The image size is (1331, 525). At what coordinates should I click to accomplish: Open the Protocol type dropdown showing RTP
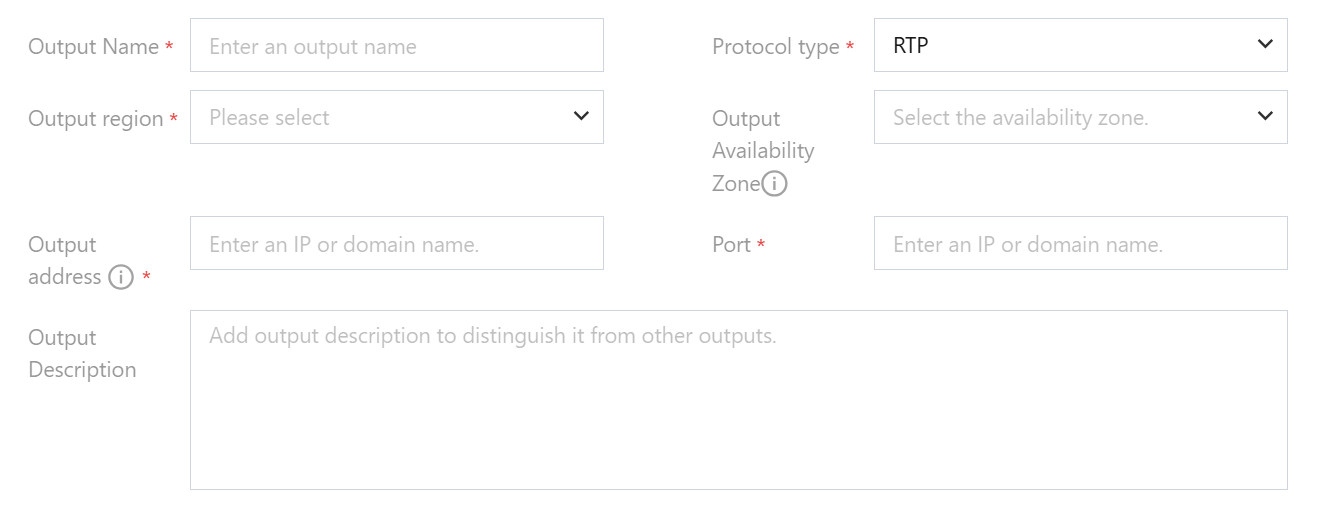pos(1080,45)
